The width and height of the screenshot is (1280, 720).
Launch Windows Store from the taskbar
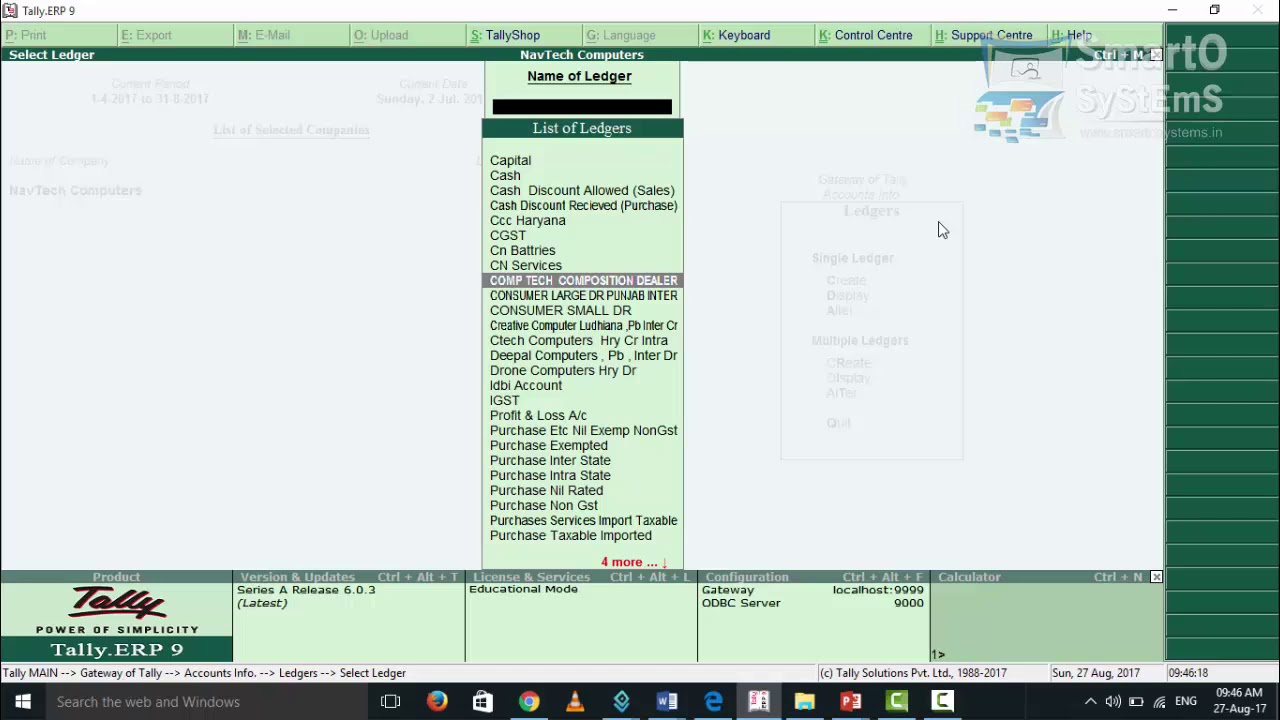(482, 701)
